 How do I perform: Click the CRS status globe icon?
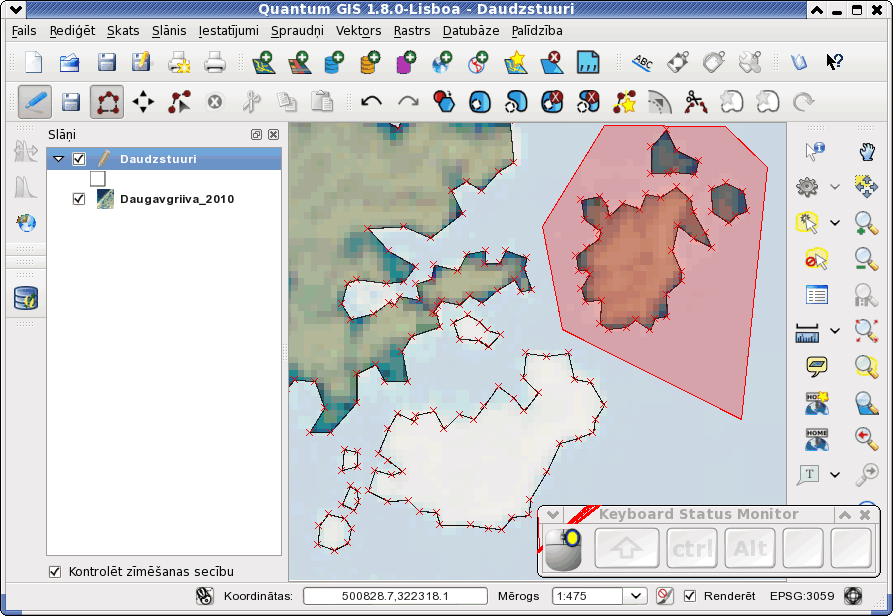tap(853, 596)
